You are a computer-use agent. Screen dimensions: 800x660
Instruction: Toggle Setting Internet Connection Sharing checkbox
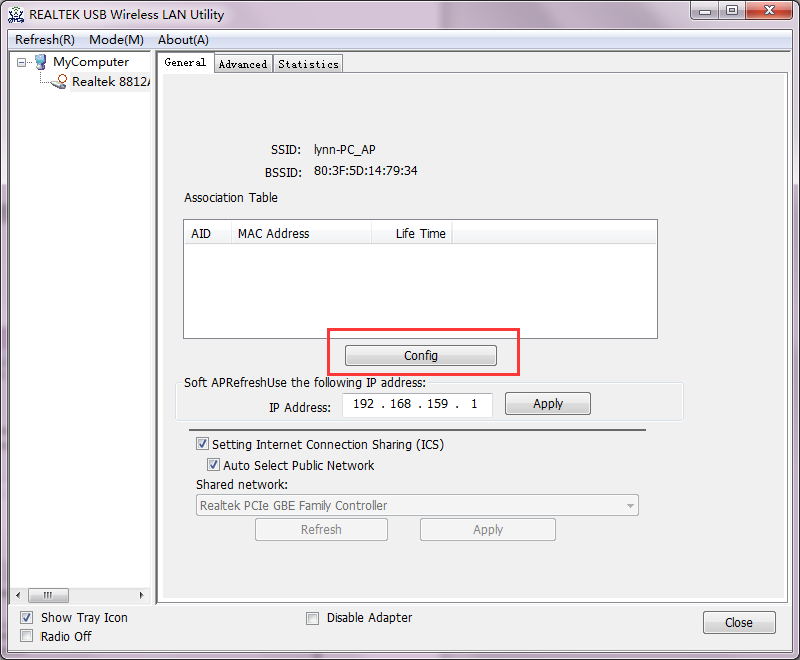(x=203, y=444)
